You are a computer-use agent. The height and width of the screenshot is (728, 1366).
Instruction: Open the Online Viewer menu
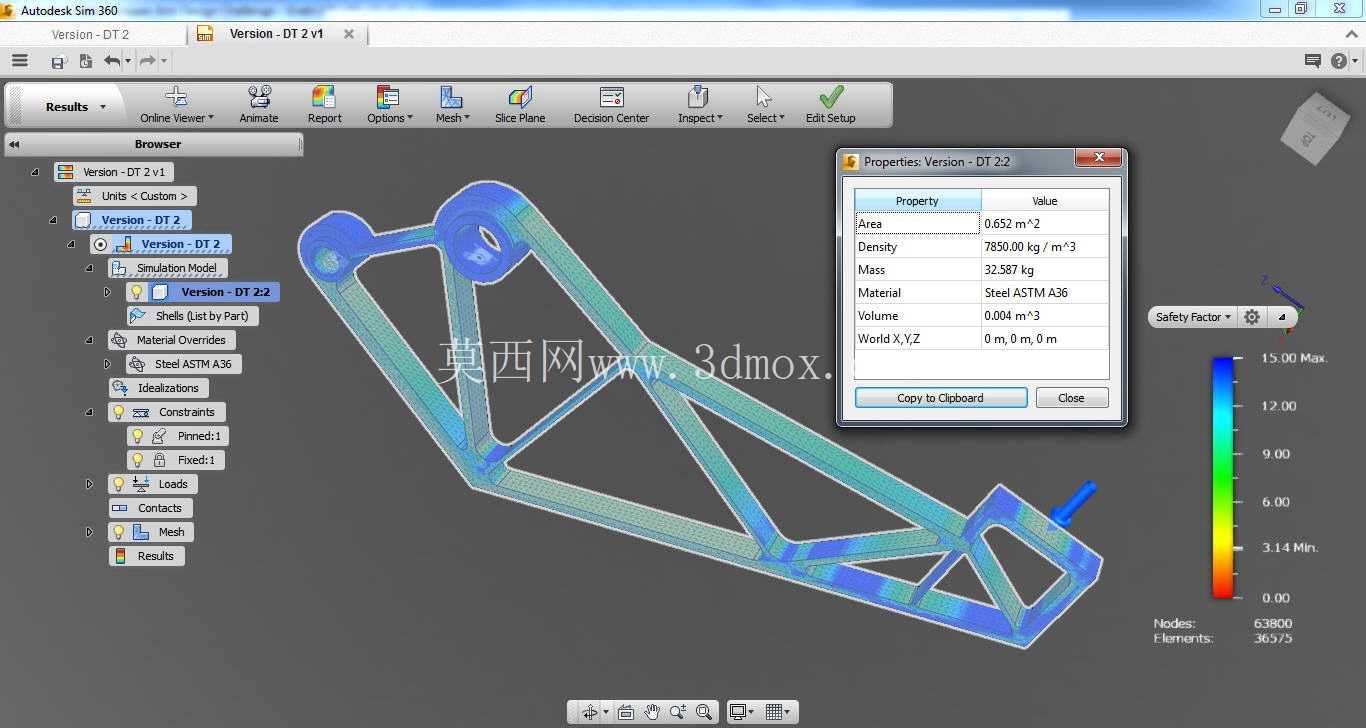pyautogui.click(x=176, y=104)
